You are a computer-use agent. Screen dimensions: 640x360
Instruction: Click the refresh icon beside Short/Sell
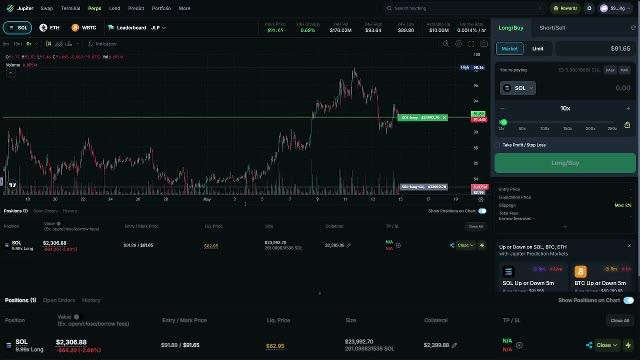[x=633, y=28]
